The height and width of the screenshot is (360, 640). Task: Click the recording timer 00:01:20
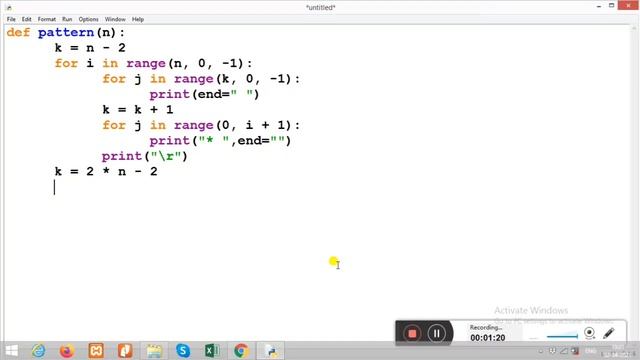tap(487, 338)
